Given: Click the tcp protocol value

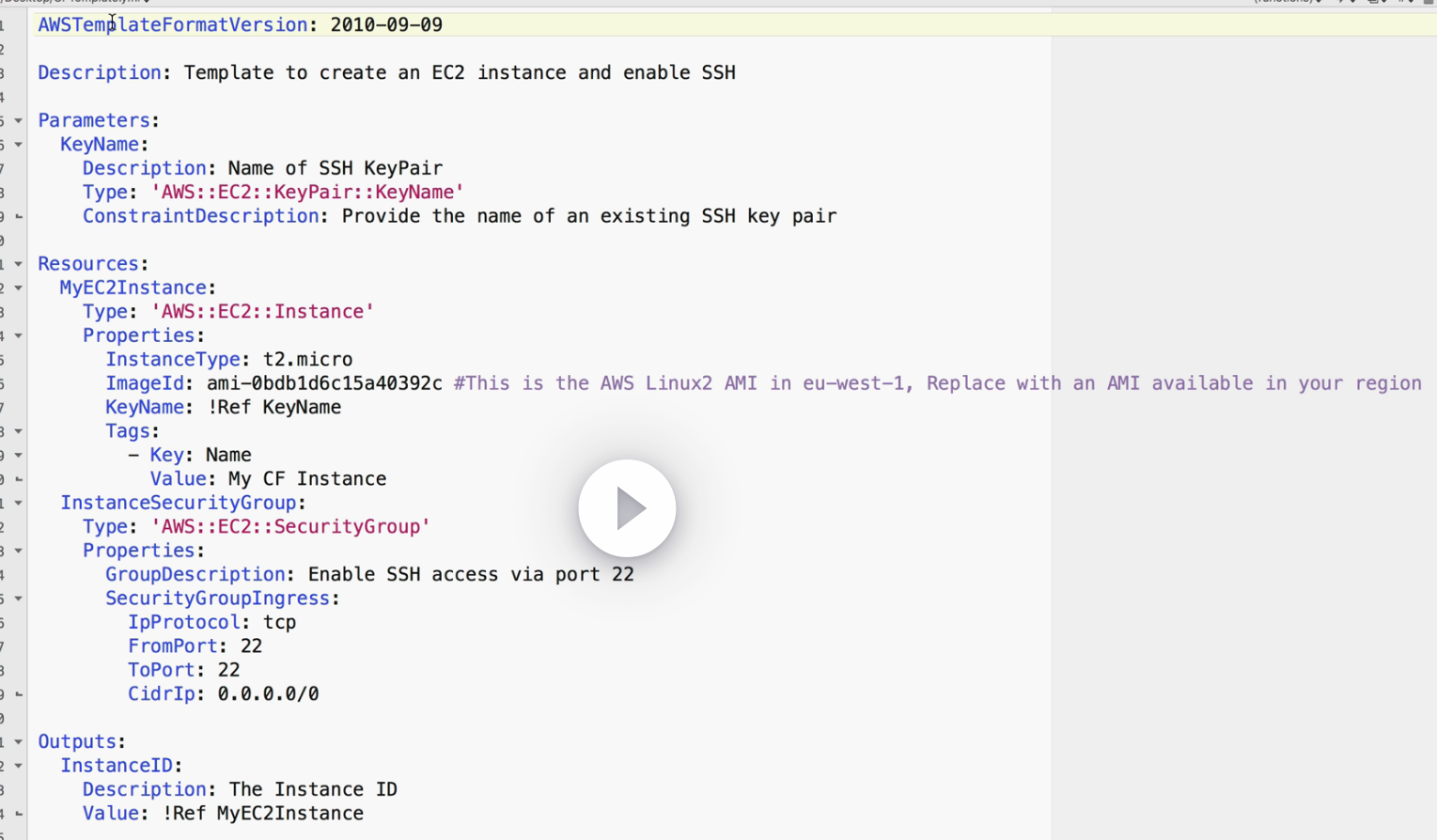Looking at the screenshot, I should click(280, 622).
